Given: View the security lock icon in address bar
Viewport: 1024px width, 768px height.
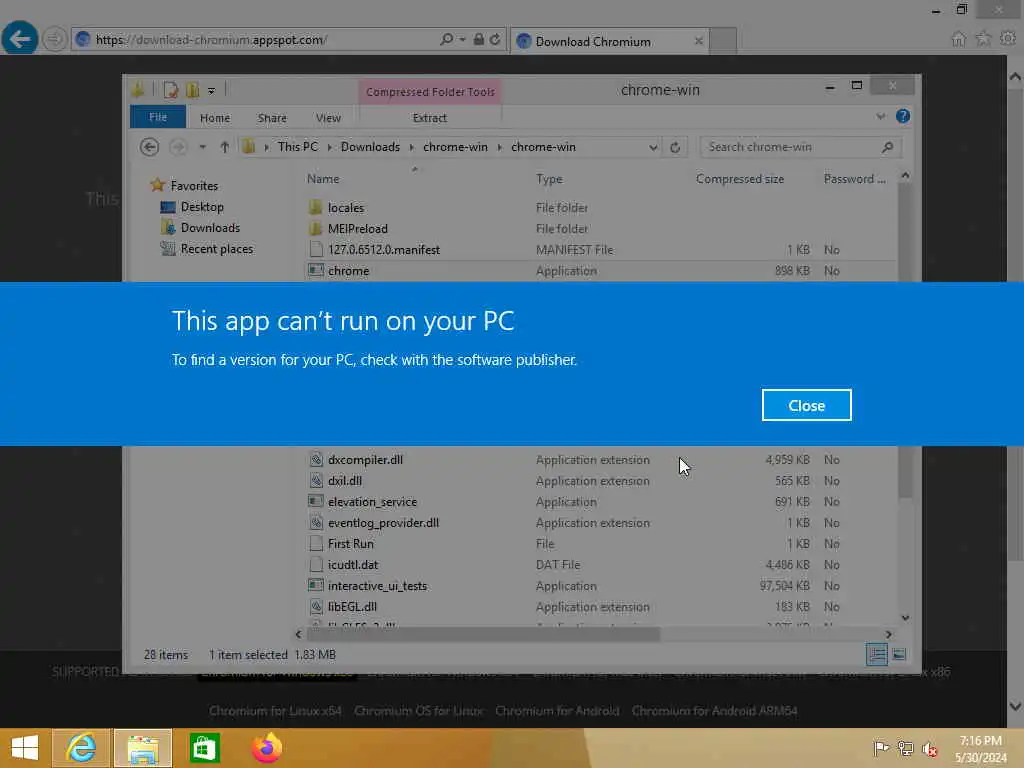Looking at the screenshot, I should (479, 39).
